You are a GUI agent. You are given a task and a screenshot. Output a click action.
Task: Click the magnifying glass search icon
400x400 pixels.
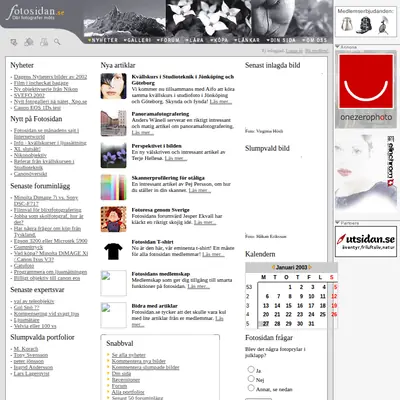click(x=57, y=42)
